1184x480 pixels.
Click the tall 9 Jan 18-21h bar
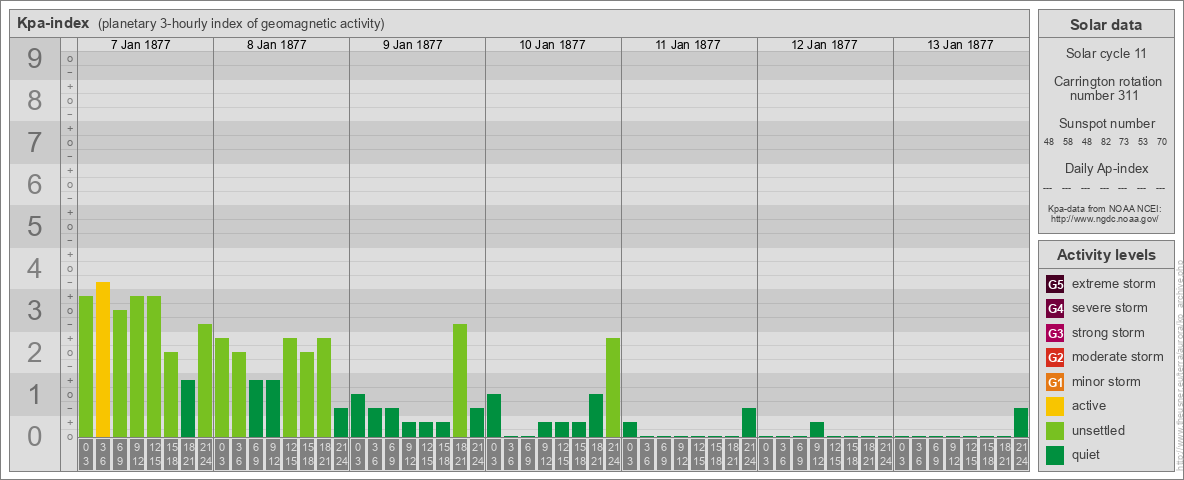point(460,380)
